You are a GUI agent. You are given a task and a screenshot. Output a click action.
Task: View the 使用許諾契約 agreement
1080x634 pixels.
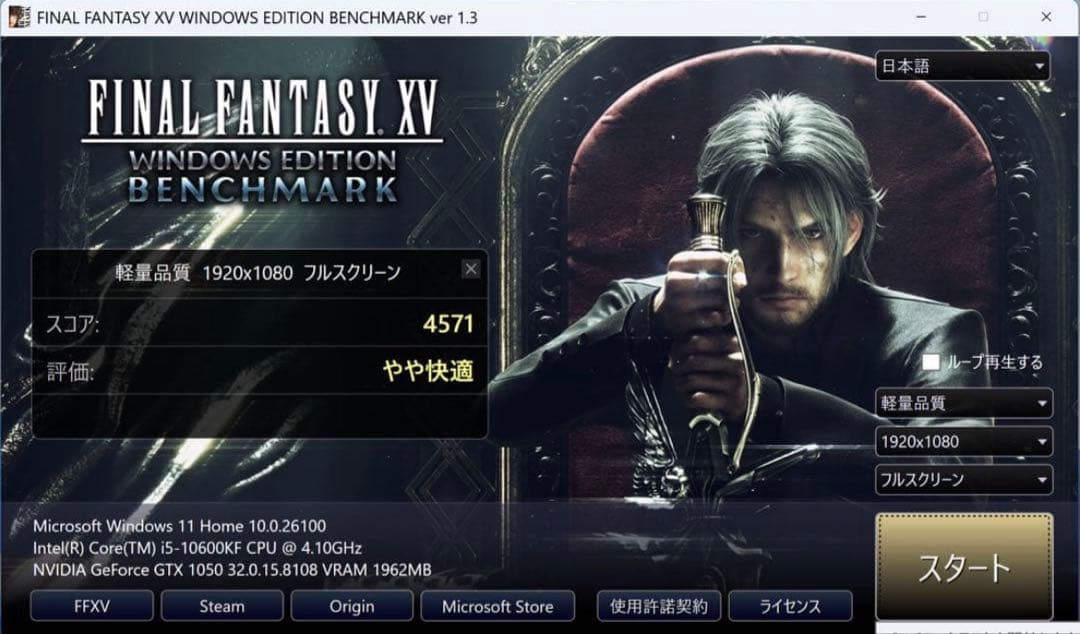(x=658, y=606)
